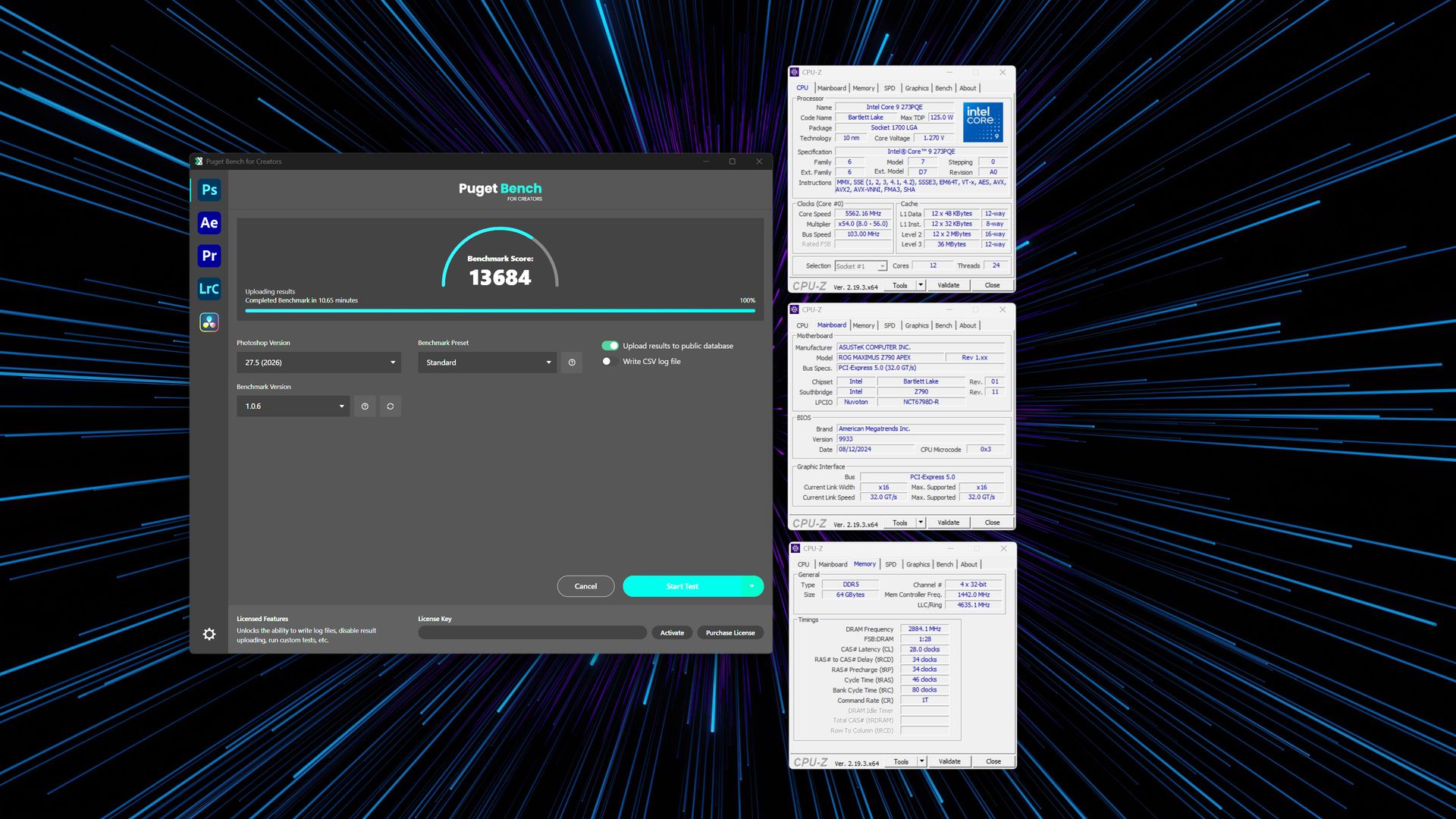Select the Photoshop icon in sidebar

tap(209, 190)
